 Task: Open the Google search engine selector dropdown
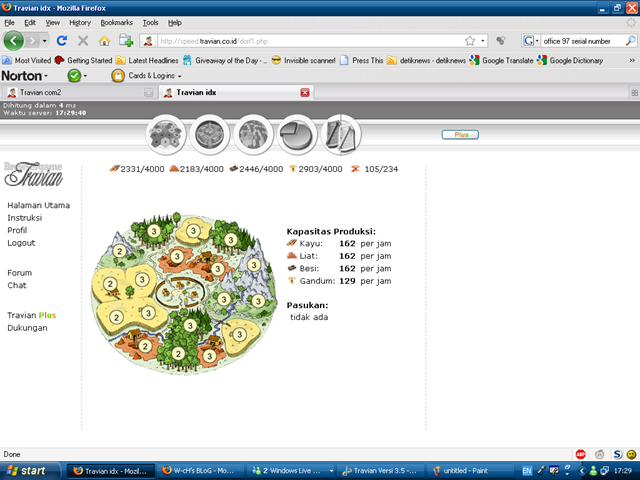531,41
